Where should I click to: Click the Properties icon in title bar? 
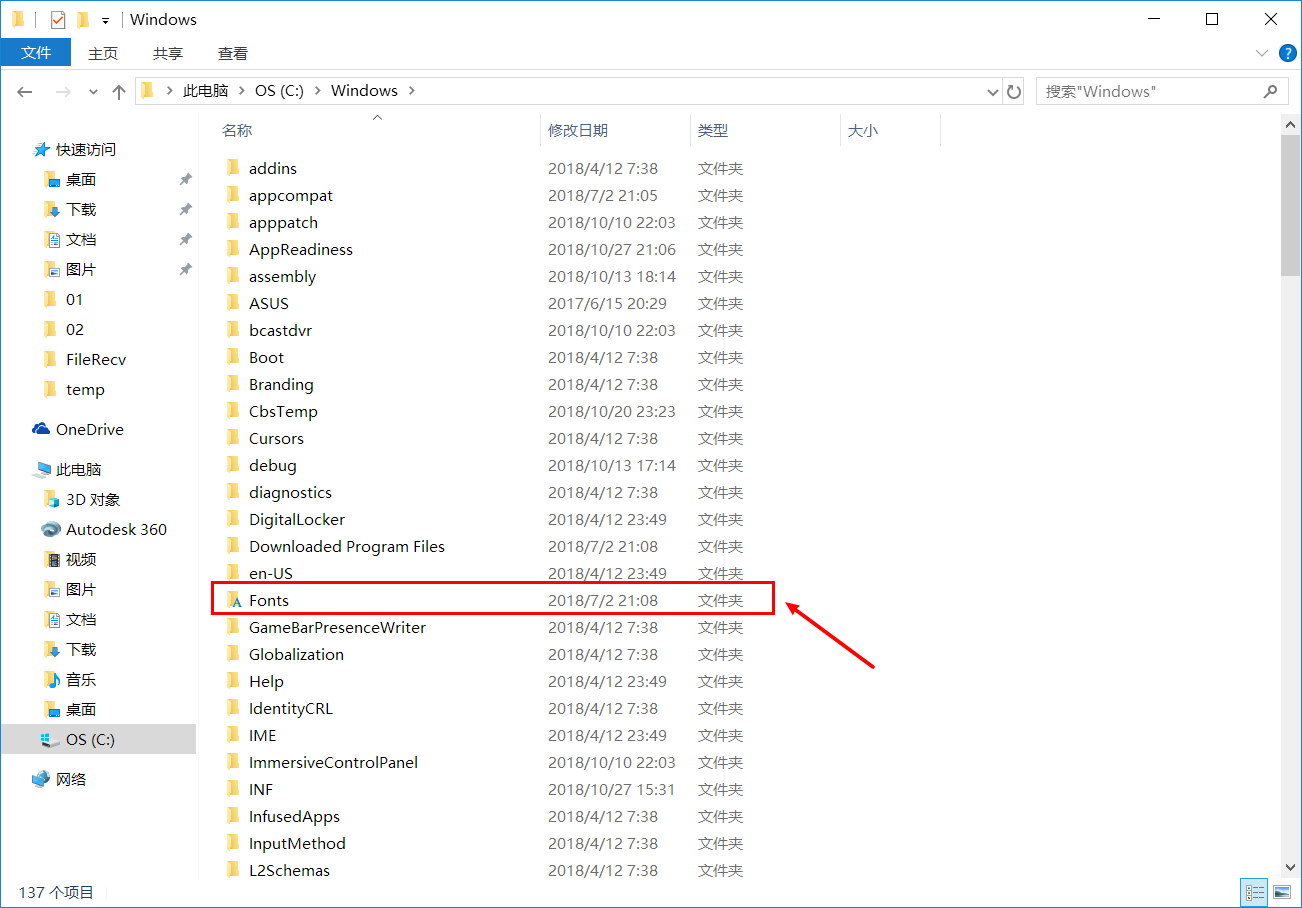tap(57, 19)
